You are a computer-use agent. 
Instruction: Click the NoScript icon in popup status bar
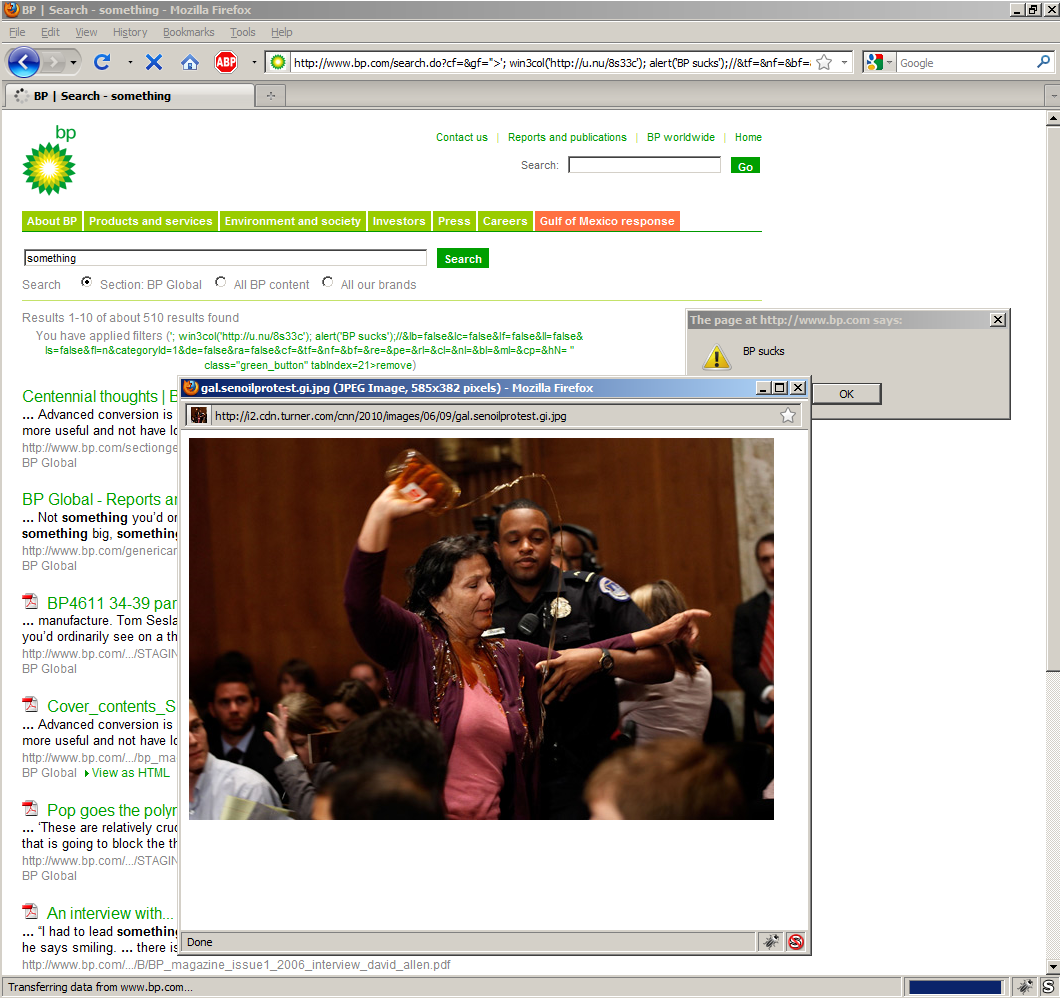tap(796, 941)
